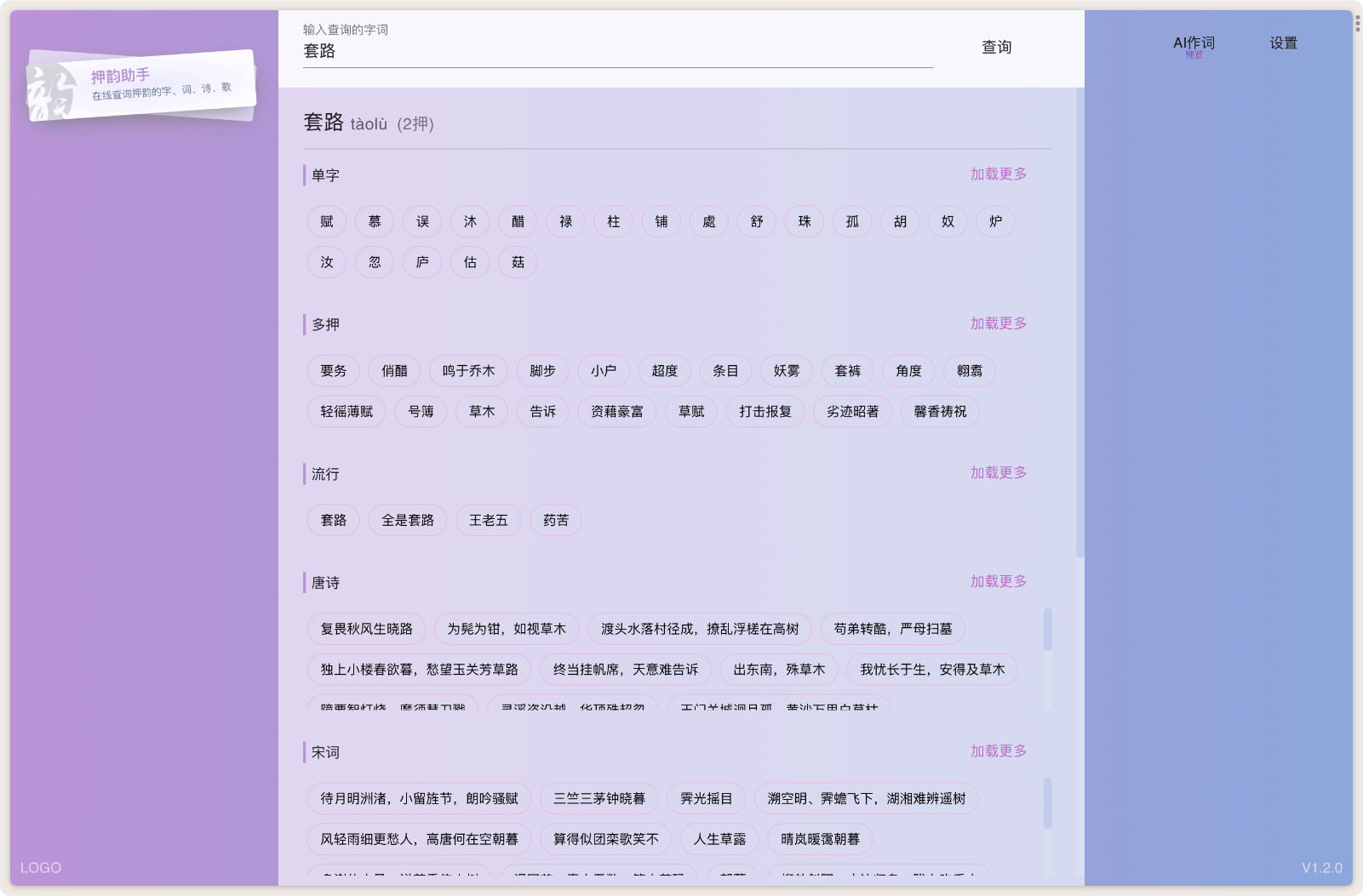Load more in 唐诗 section
The height and width of the screenshot is (896, 1363).
point(999,581)
